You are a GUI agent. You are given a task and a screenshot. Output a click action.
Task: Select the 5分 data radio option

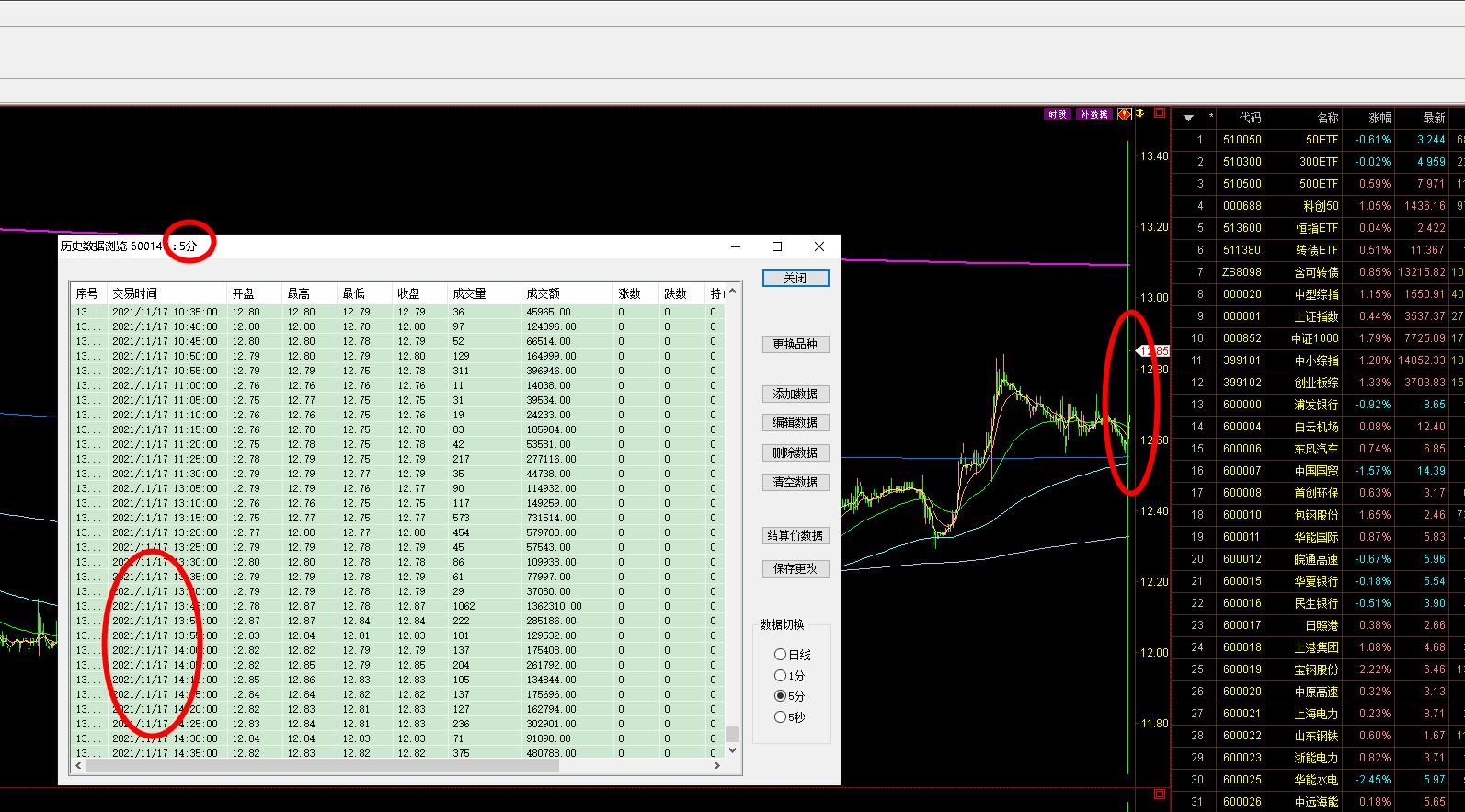[x=790, y=696]
